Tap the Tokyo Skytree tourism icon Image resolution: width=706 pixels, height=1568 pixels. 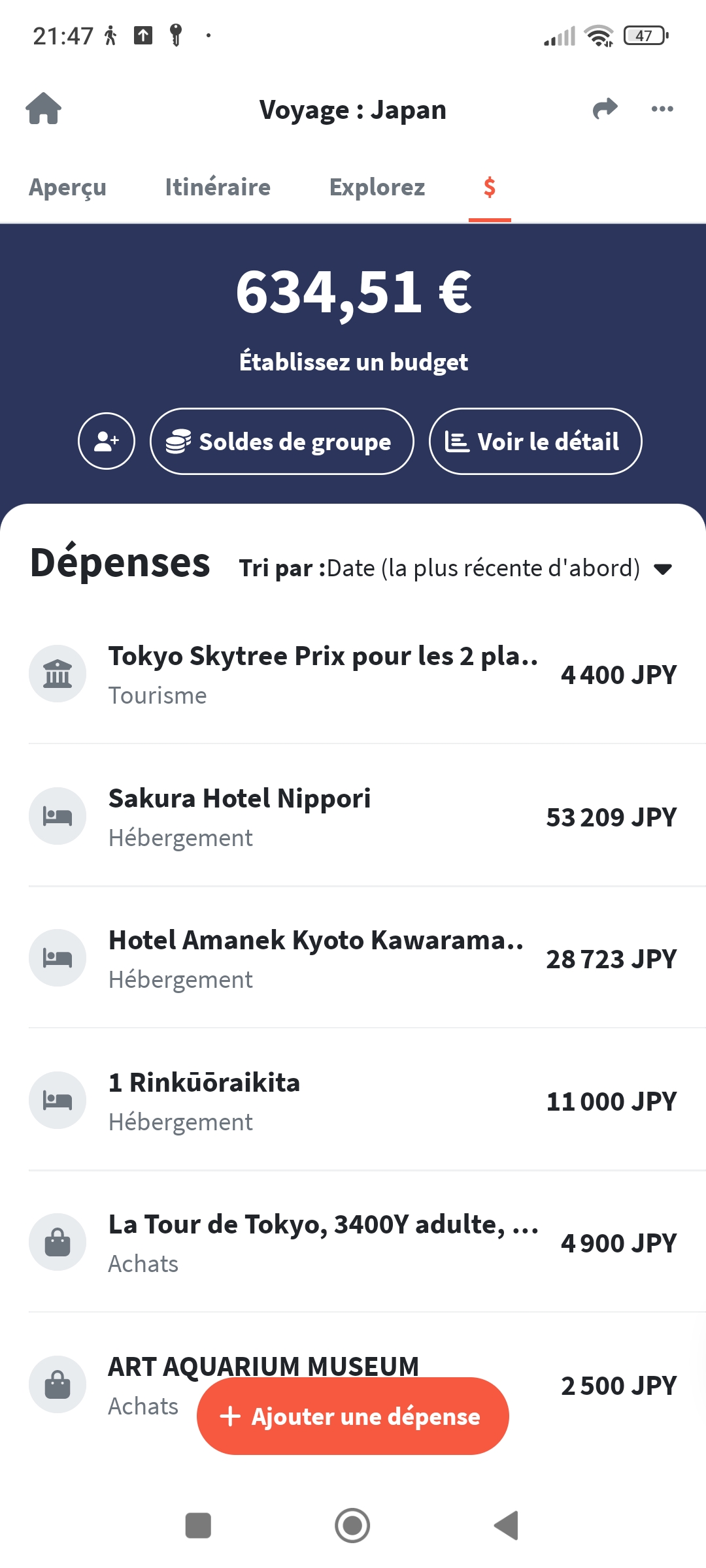pos(58,674)
